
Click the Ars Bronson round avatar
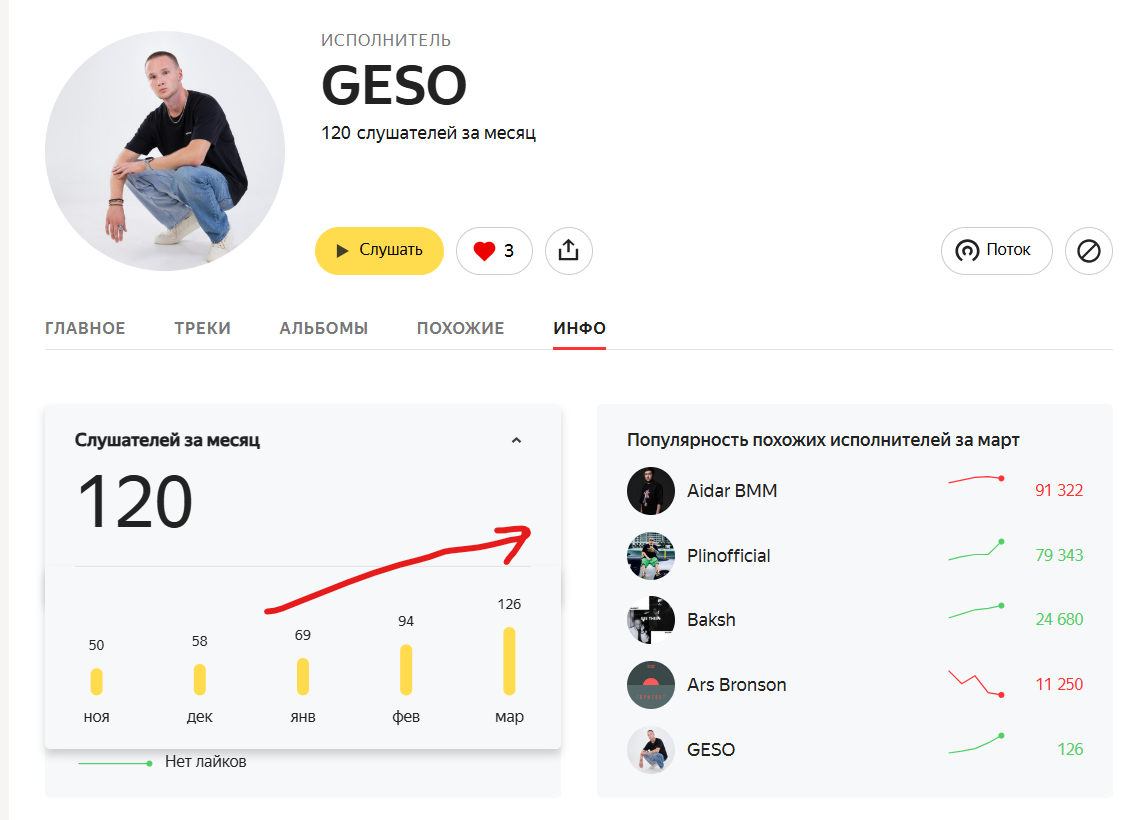pos(651,685)
